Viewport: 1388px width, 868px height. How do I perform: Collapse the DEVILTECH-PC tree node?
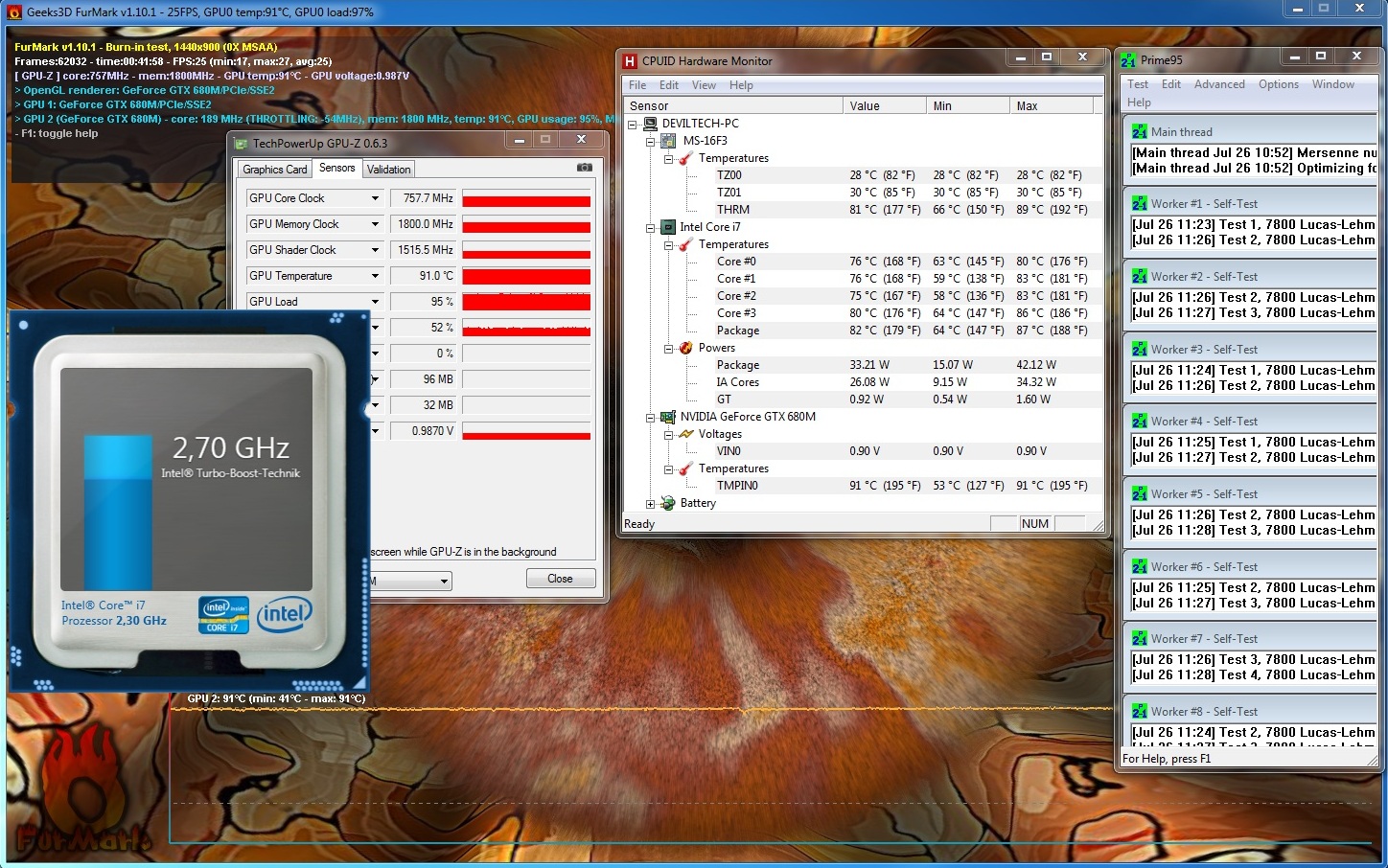[x=633, y=125]
